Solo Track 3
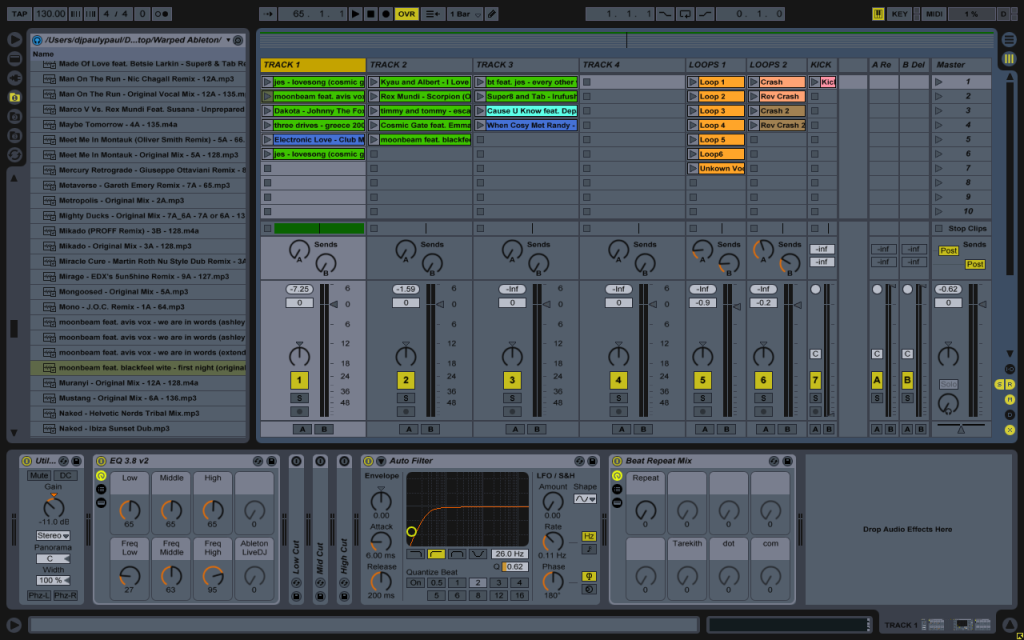The height and width of the screenshot is (640, 1024). 512,397
